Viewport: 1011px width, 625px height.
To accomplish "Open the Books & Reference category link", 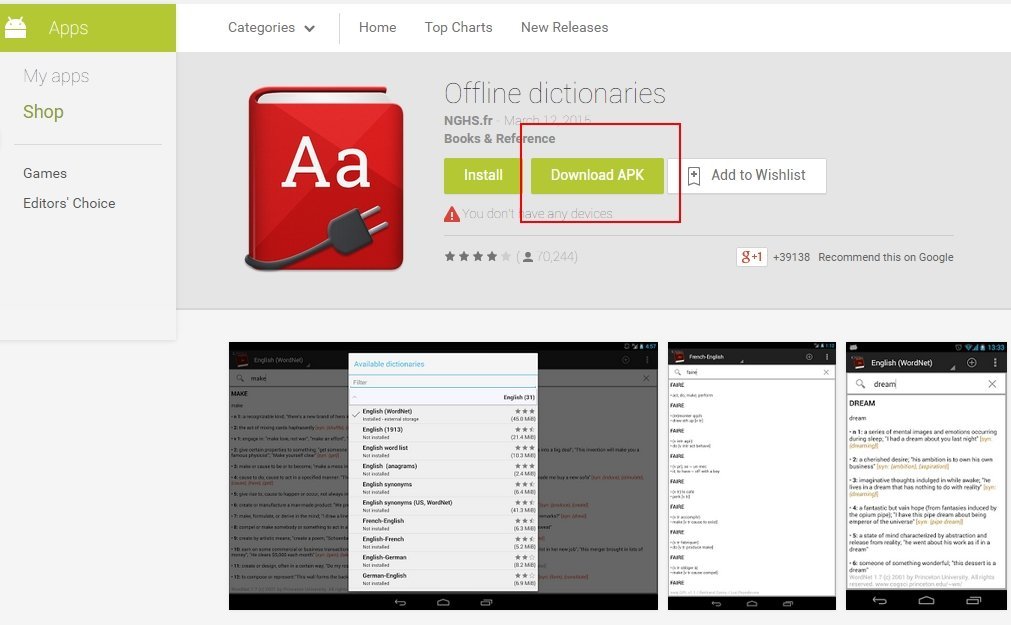I will [500, 139].
